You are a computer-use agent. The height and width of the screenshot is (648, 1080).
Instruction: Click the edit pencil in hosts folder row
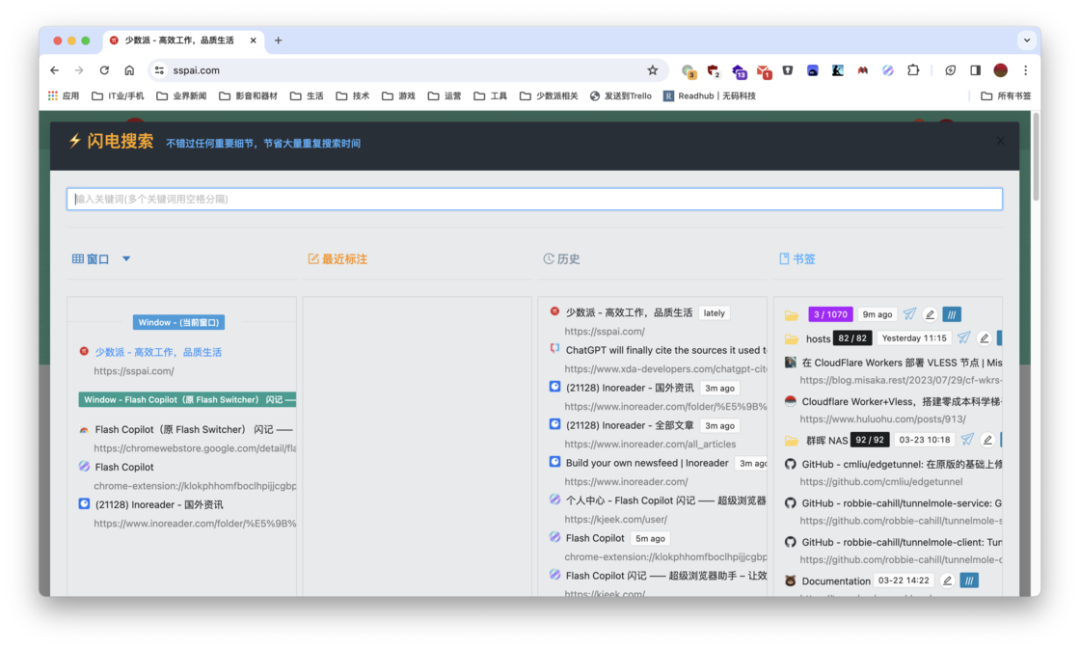984,338
